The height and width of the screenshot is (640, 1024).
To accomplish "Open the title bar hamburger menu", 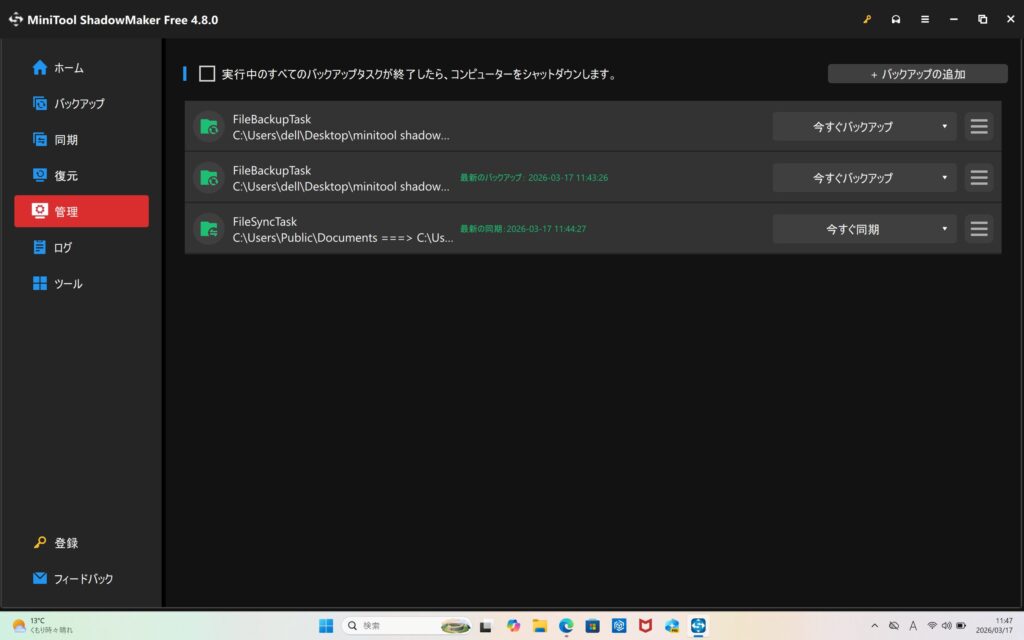I will pyautogui.click(x=925, y=19).
